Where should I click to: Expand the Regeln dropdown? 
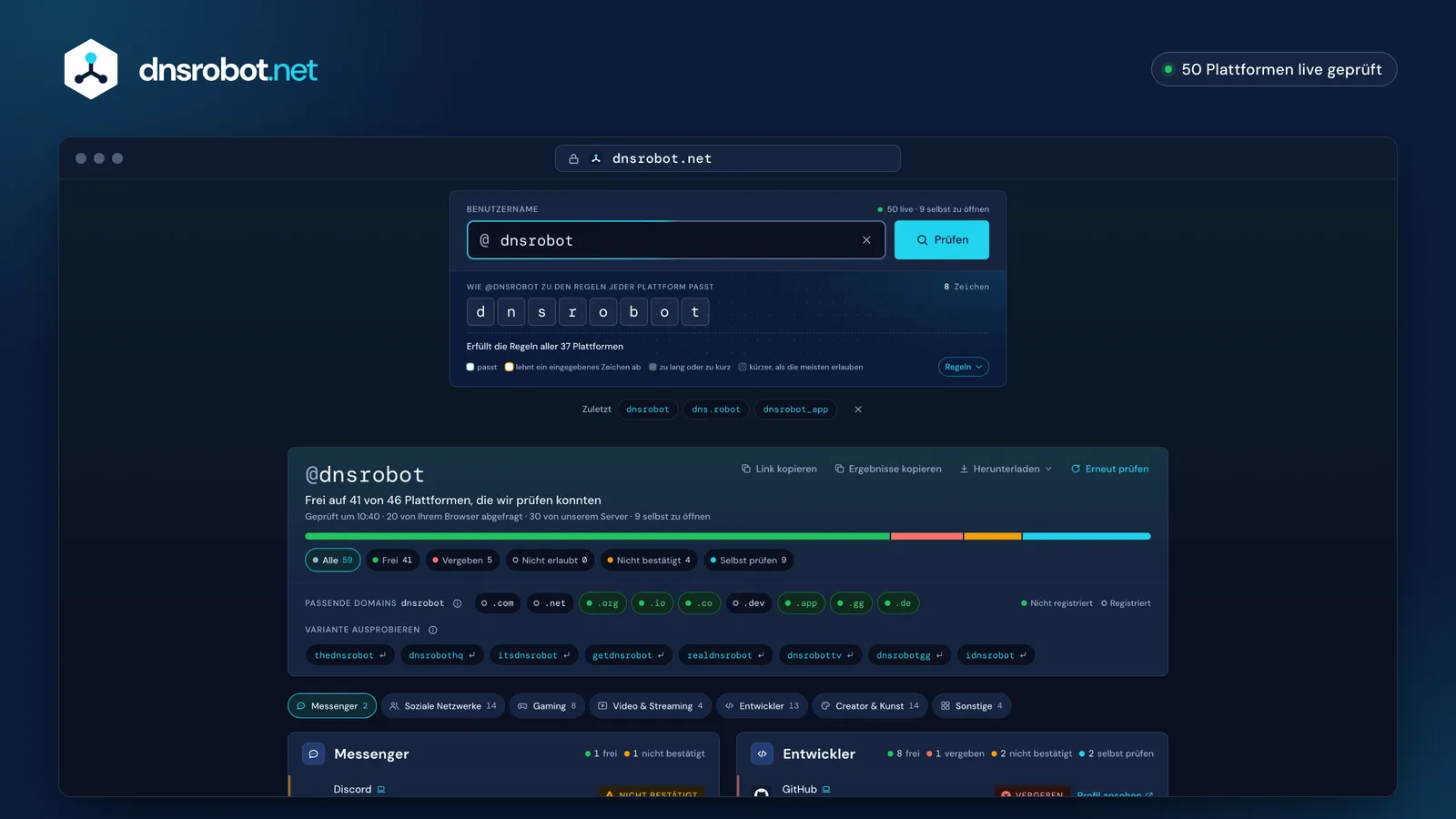click(964, 367)
